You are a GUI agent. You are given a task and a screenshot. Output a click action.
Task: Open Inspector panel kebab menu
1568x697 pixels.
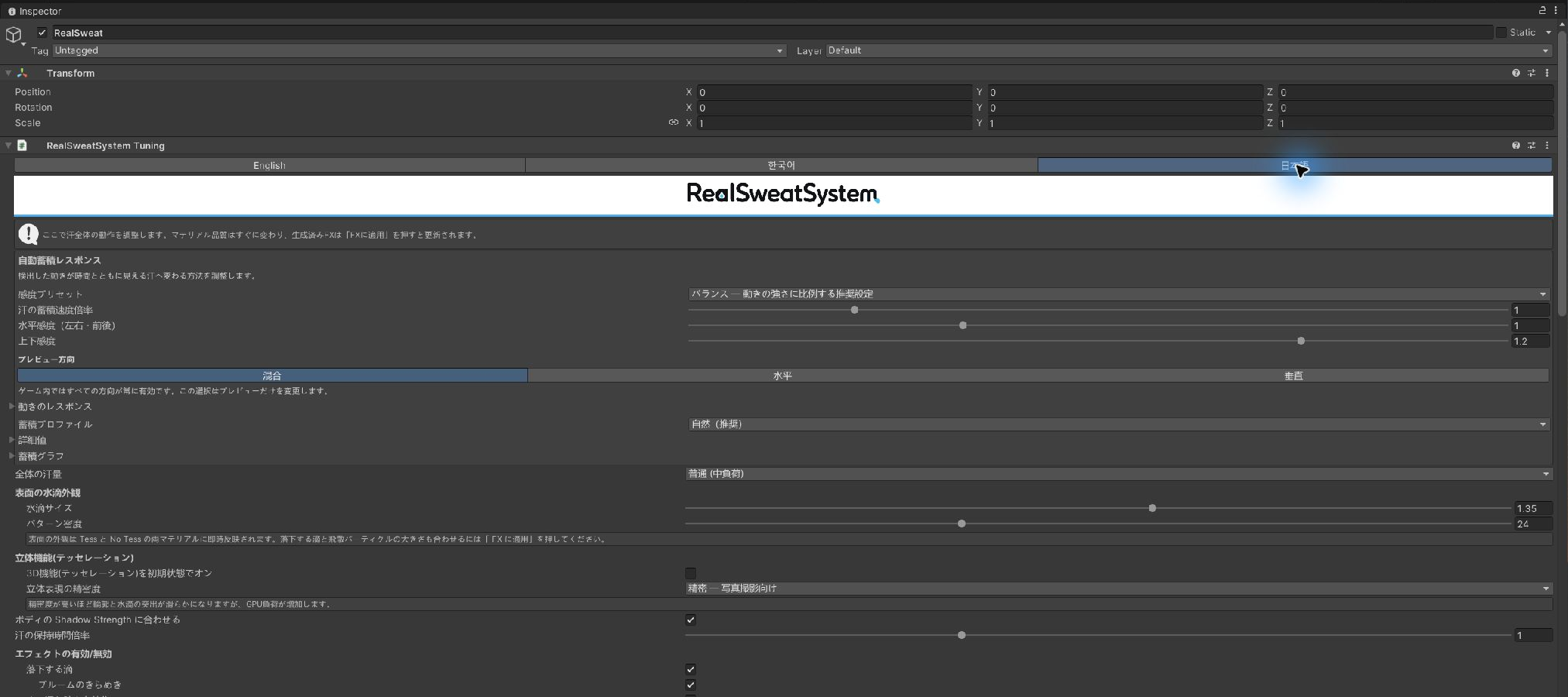click(1555, 11)
